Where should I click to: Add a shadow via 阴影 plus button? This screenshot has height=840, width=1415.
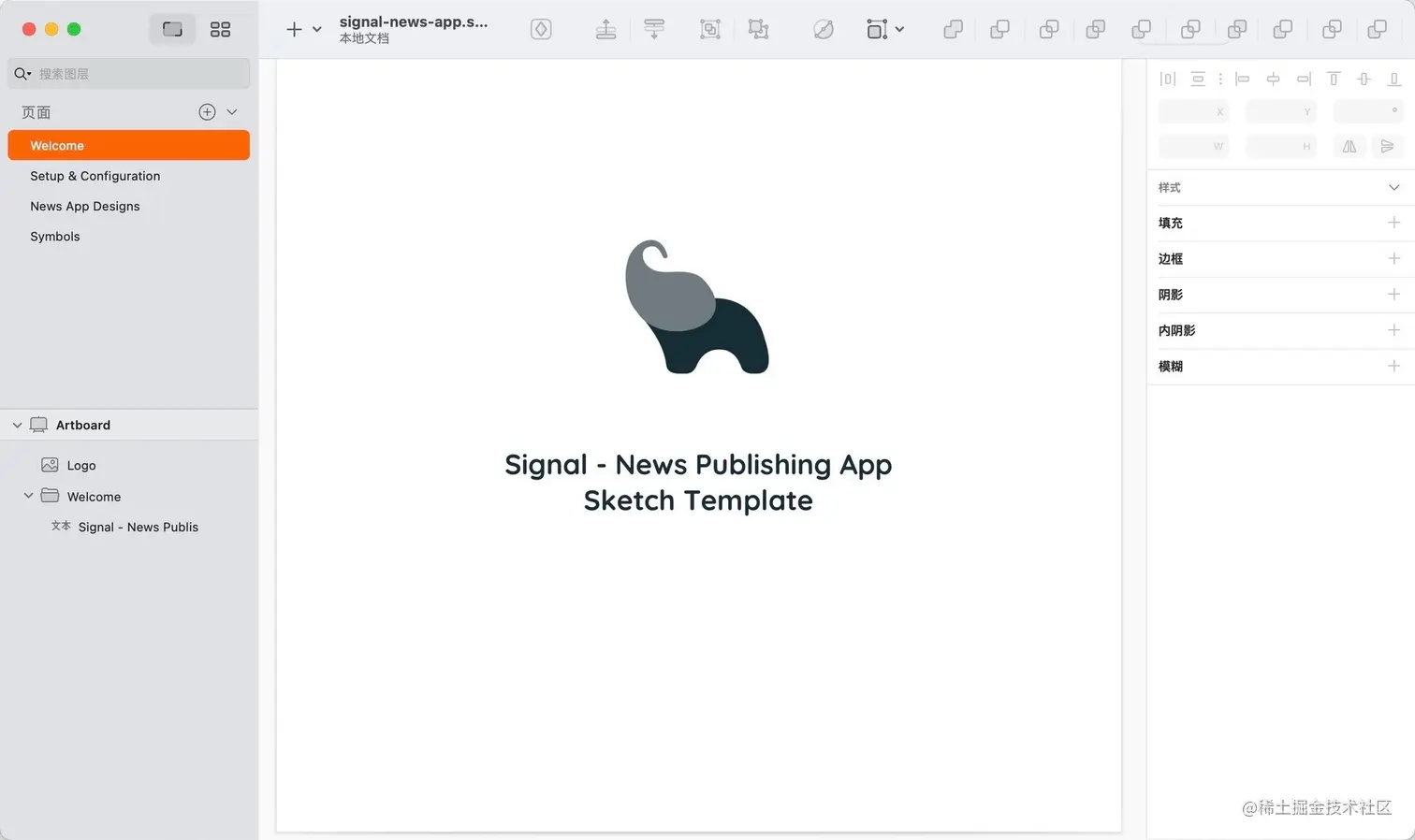pyautogui.click(x=1393, y=295)
